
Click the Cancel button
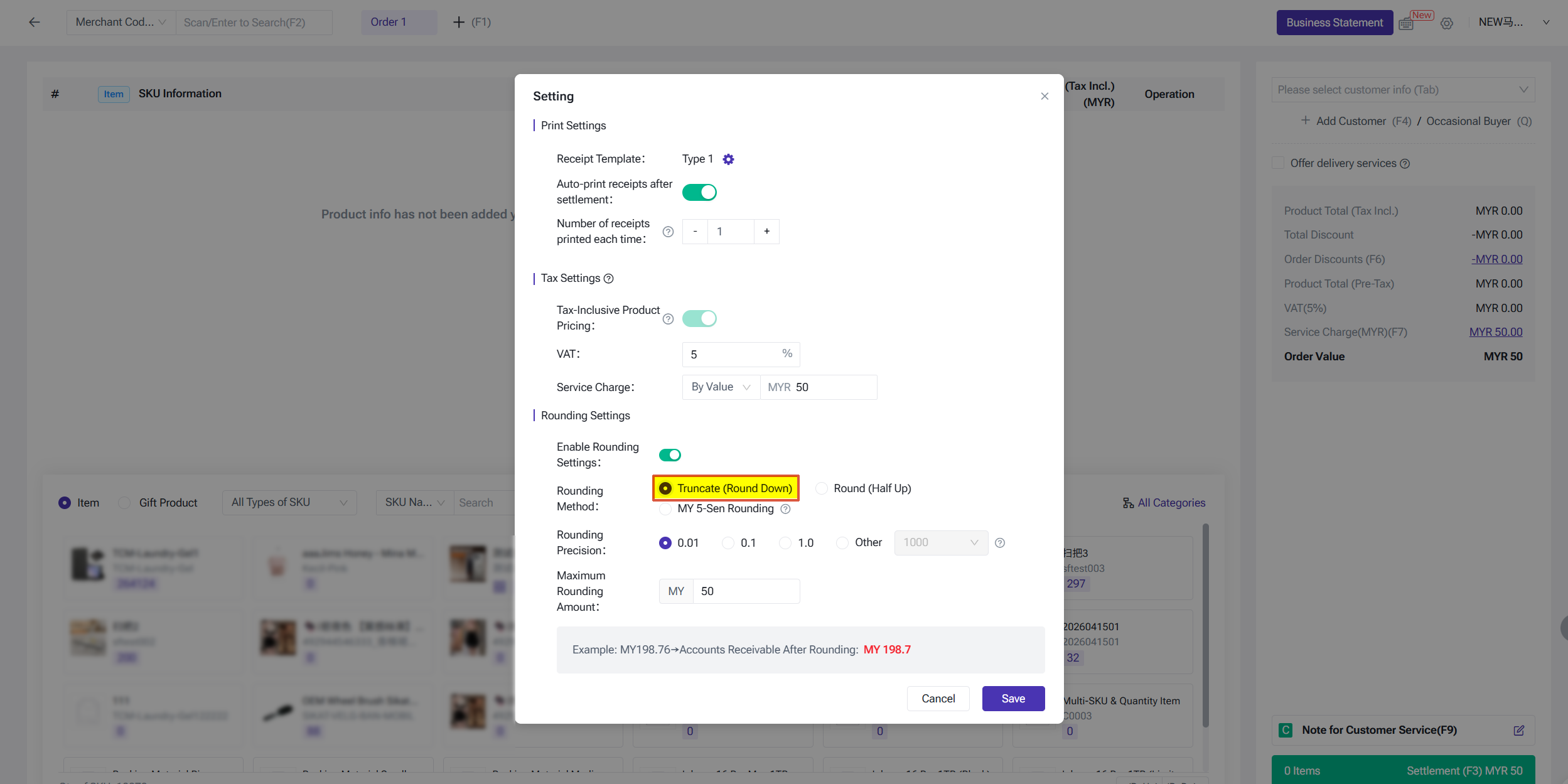(x=938, y=699)
